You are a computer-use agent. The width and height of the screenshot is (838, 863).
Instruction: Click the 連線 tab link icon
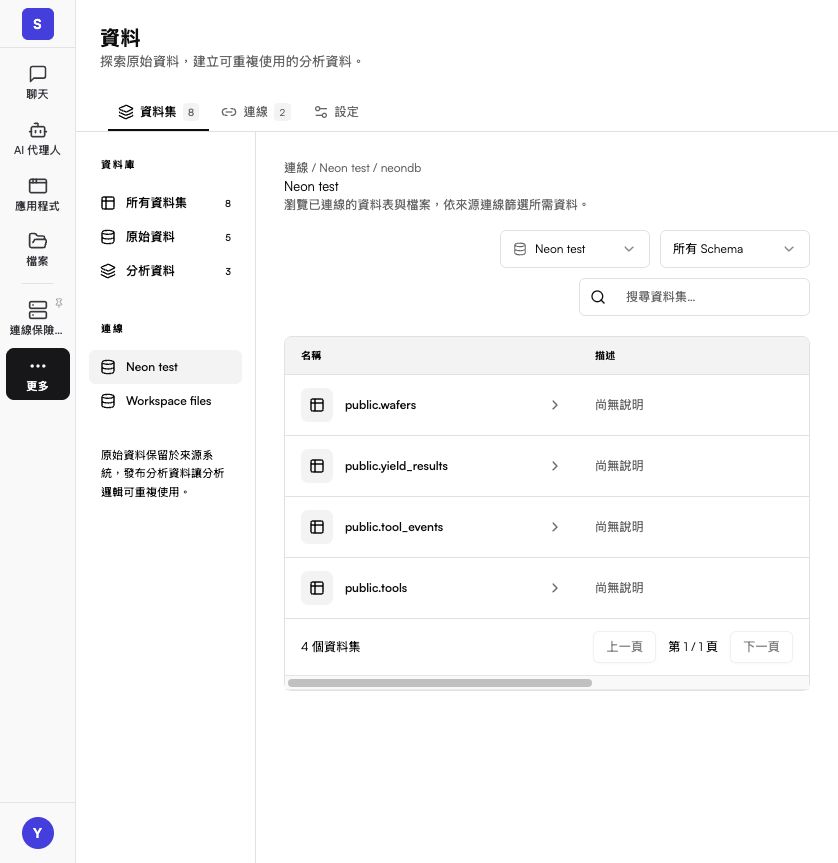[x=229, y=112]
